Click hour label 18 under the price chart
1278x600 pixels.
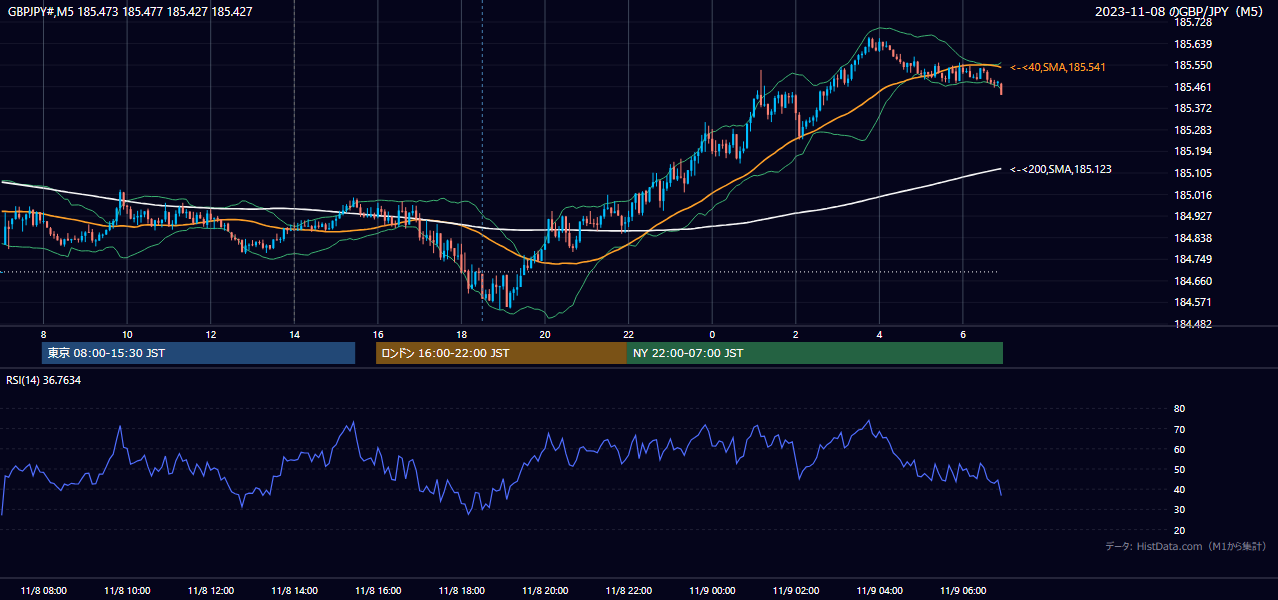point(461,334)
